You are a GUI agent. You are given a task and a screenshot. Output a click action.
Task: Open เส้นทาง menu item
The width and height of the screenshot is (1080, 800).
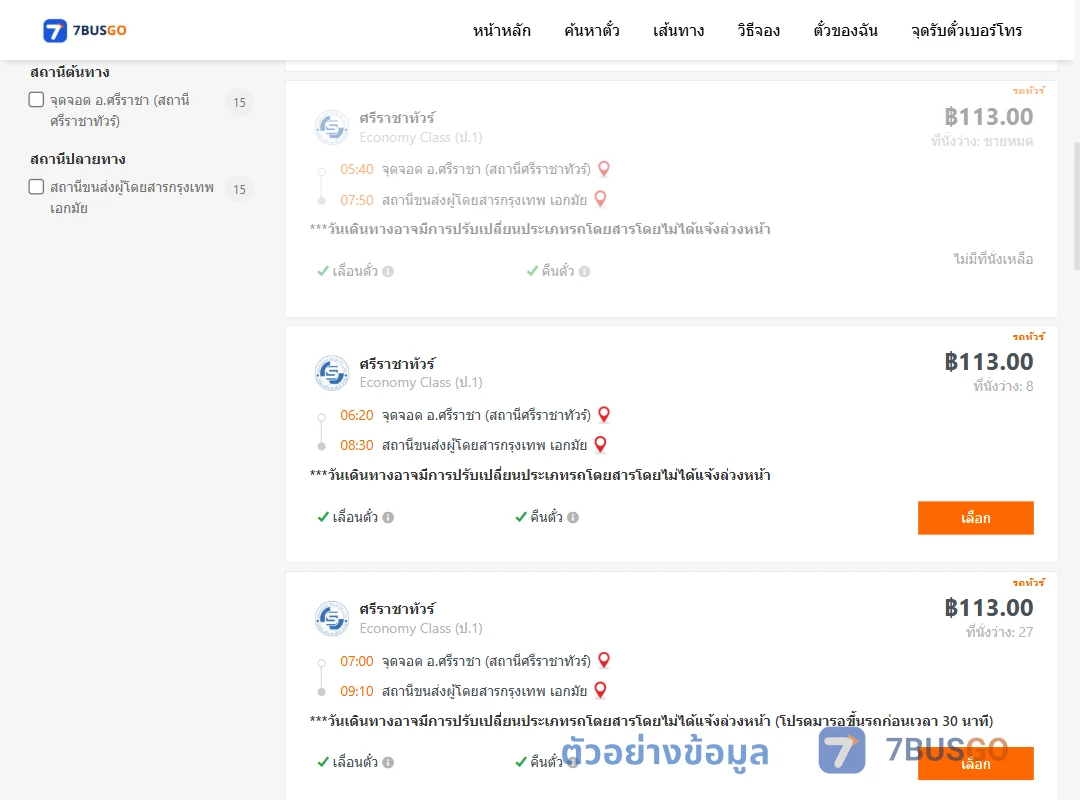pyautogui.click(x=678, y=30)
